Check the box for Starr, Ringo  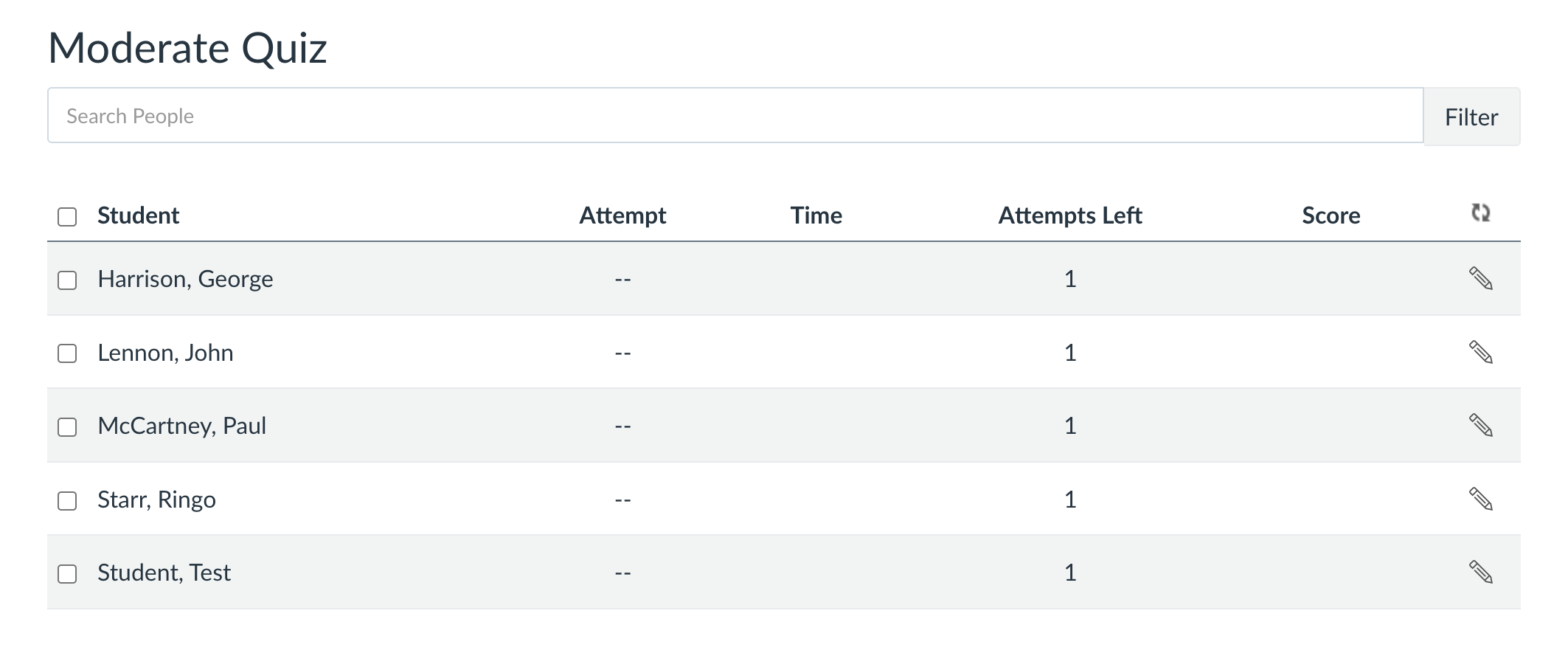[x=67, y=501]
